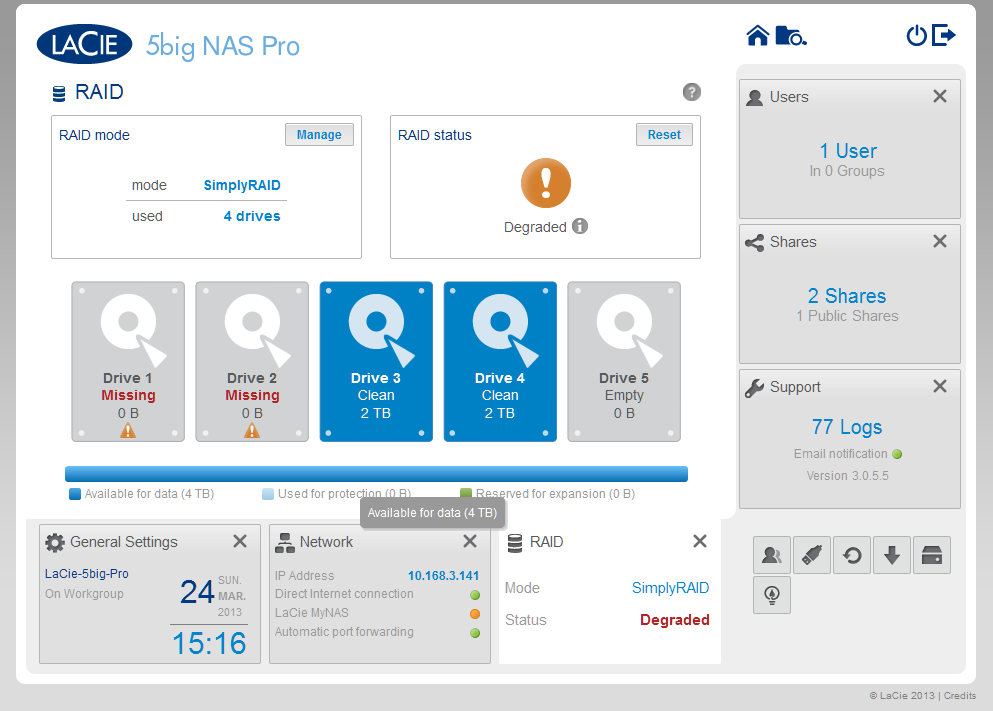Image resolution: width=993 pixels, height=711 pixels.
Task: Open the RAID page help question mark
Action: pos(692,92)
